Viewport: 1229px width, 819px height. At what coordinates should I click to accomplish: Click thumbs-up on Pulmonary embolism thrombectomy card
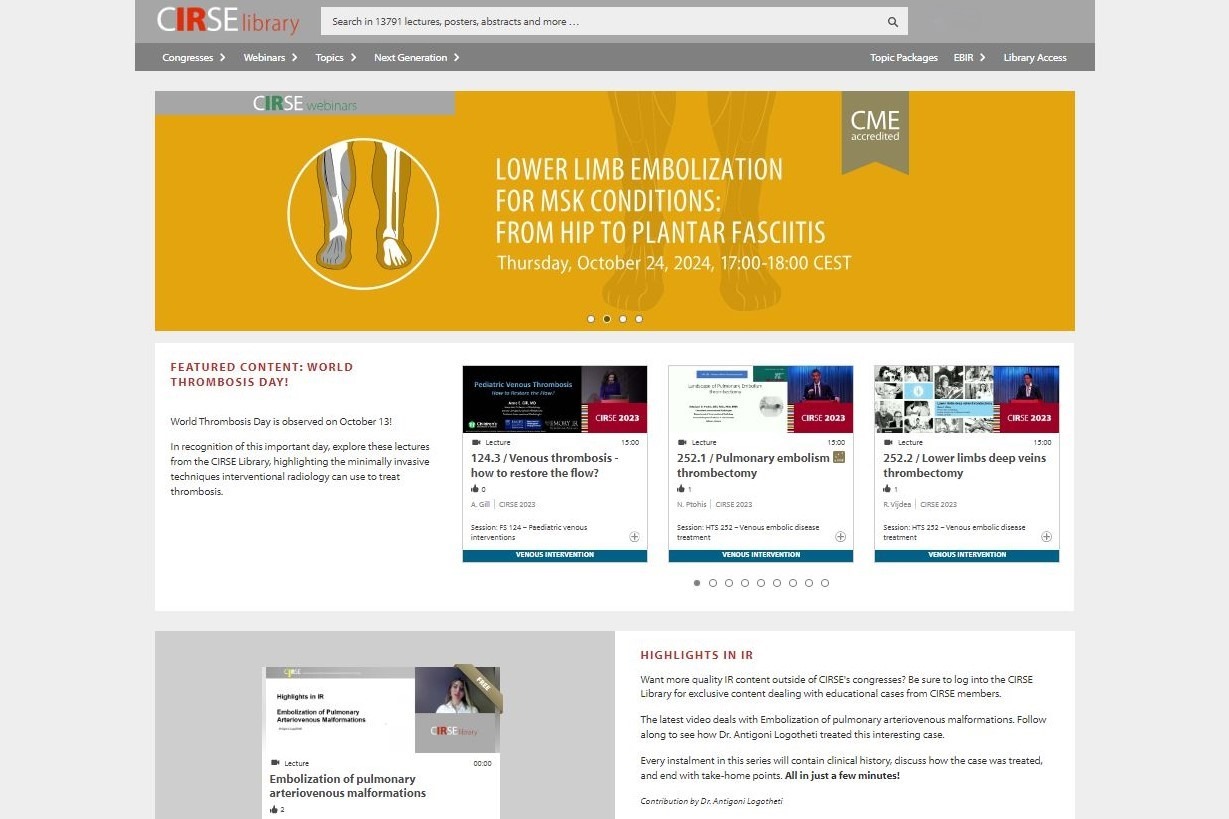pyautogui.click(x=681, y=489)
